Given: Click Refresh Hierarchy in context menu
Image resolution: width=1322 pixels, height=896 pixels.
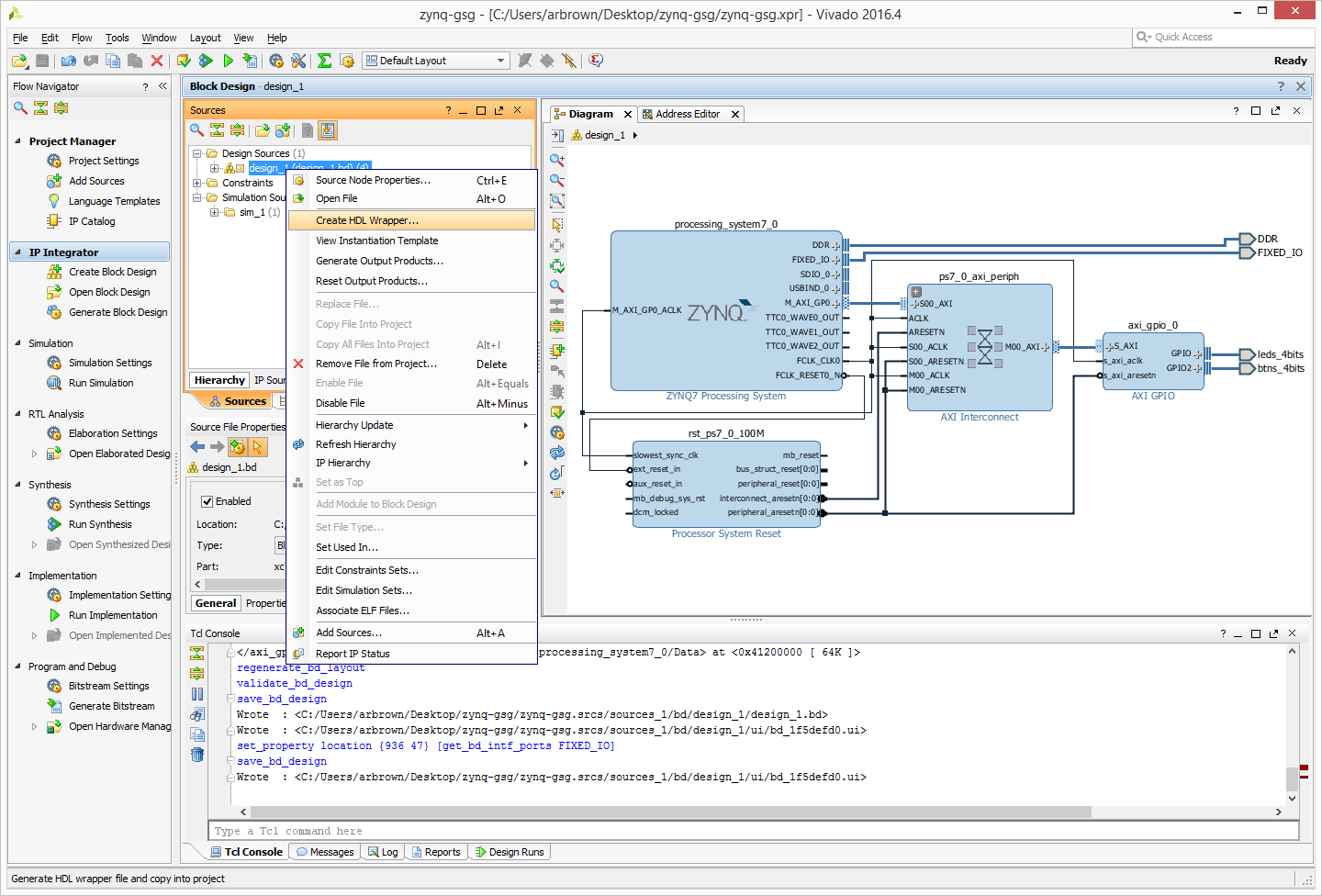Looking at the screenshot, I should [411, 444].
